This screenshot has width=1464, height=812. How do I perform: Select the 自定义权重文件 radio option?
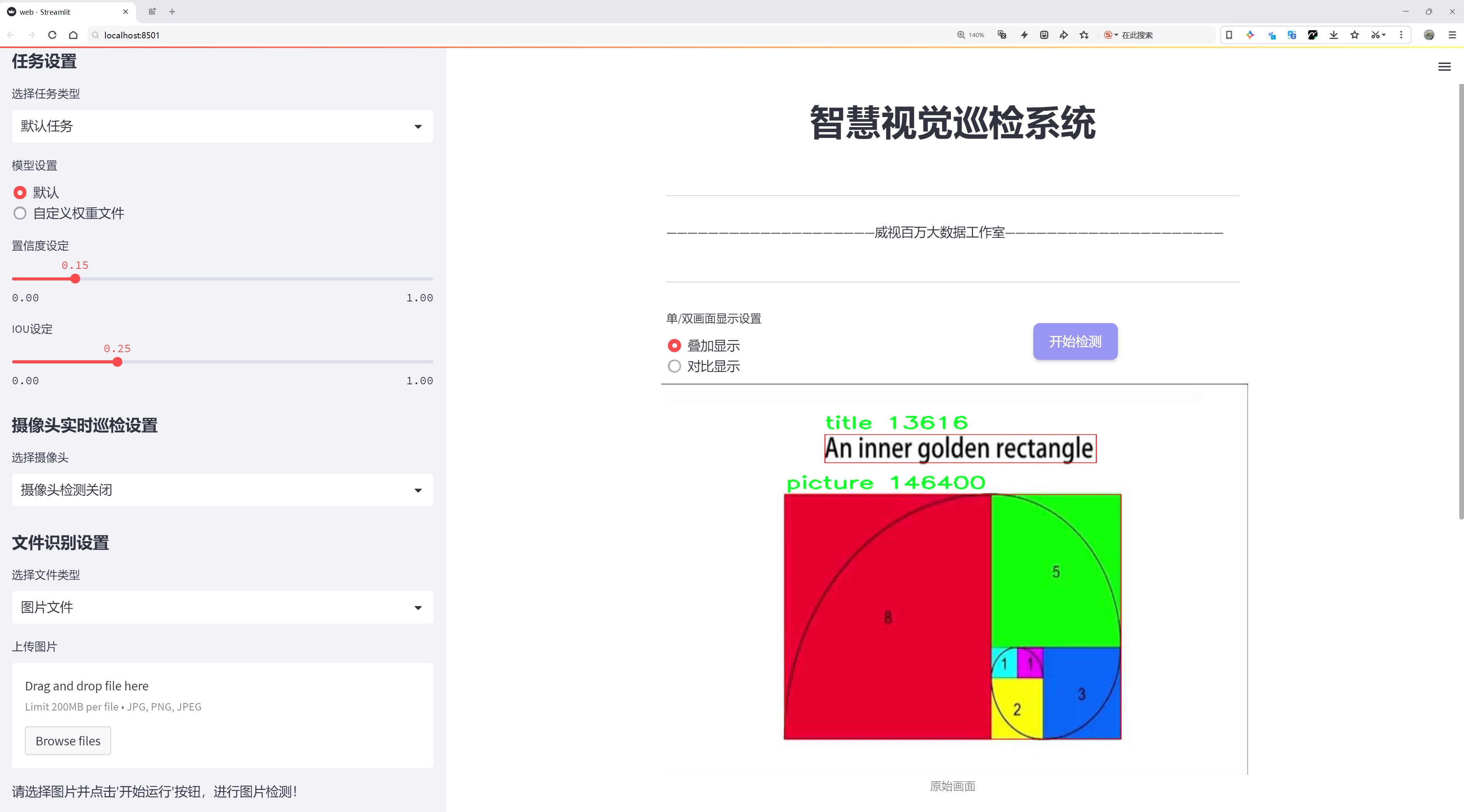[20, 213]
